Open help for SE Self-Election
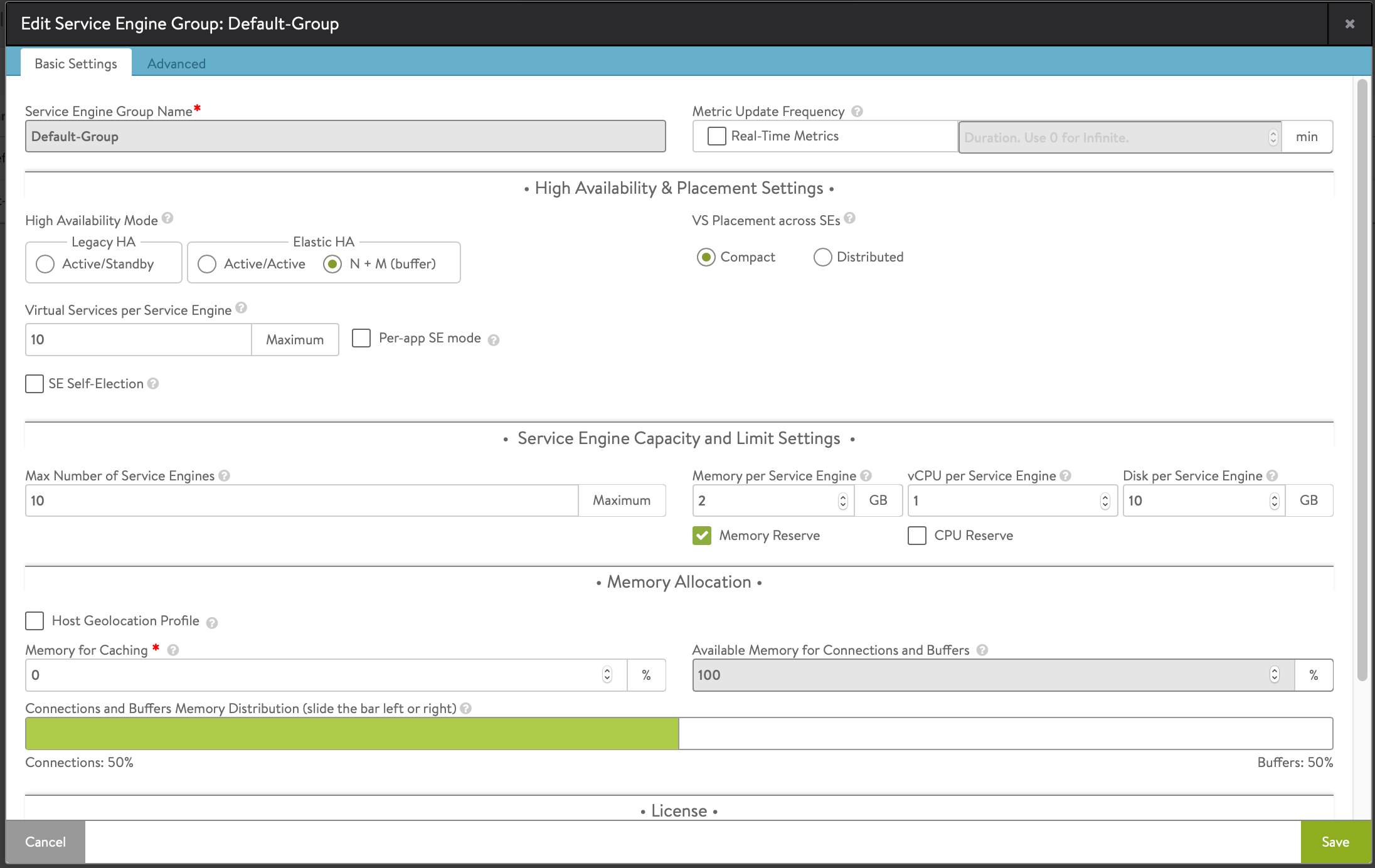1375x868 pixels. pyautogui.click(x=153, y=383)
